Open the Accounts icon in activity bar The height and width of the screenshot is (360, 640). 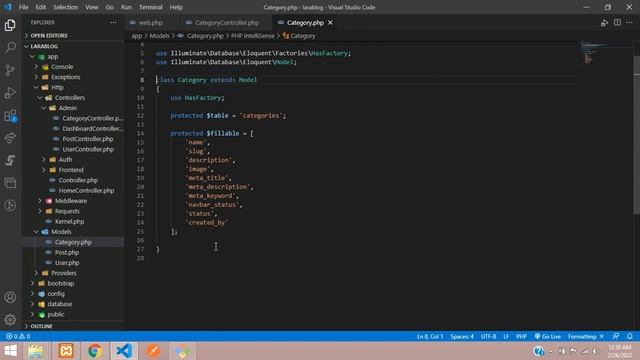(x=10, y=297)
